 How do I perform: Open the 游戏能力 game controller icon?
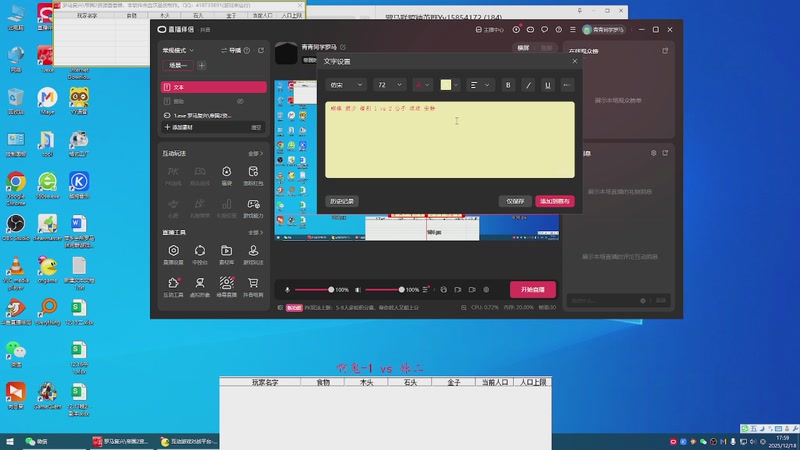(x=253, y=209)
